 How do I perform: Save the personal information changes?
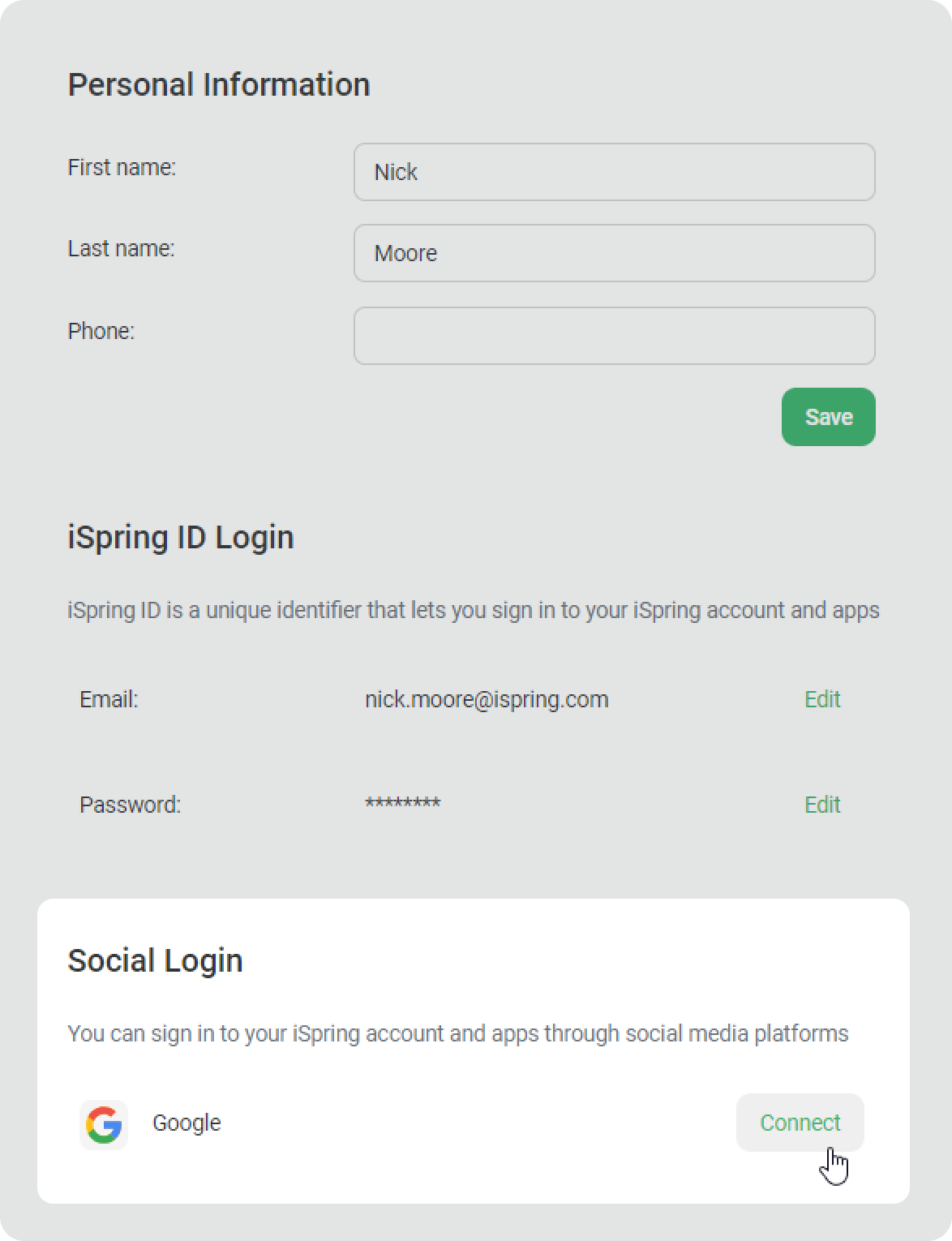[x=828, y=417]
